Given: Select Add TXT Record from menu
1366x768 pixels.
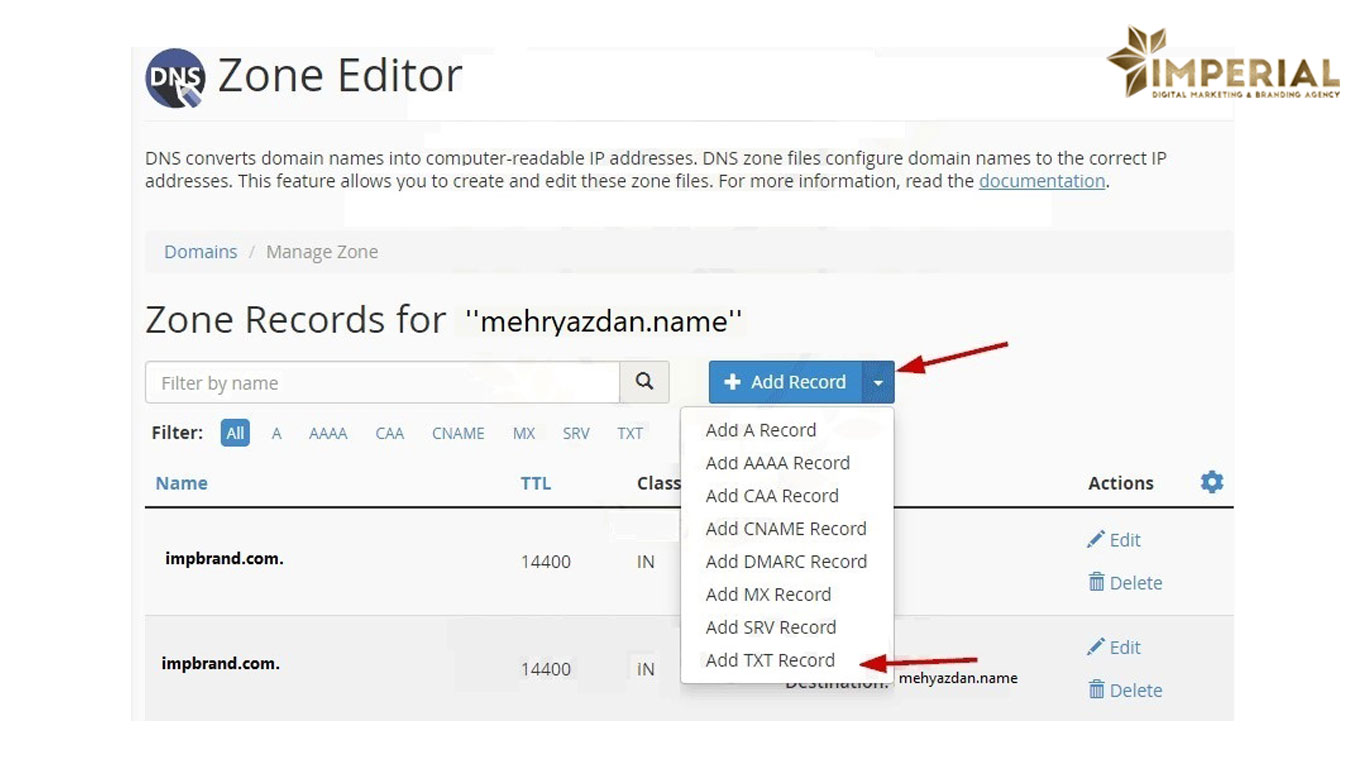Looking at the screenshot, I should (769, 660).
